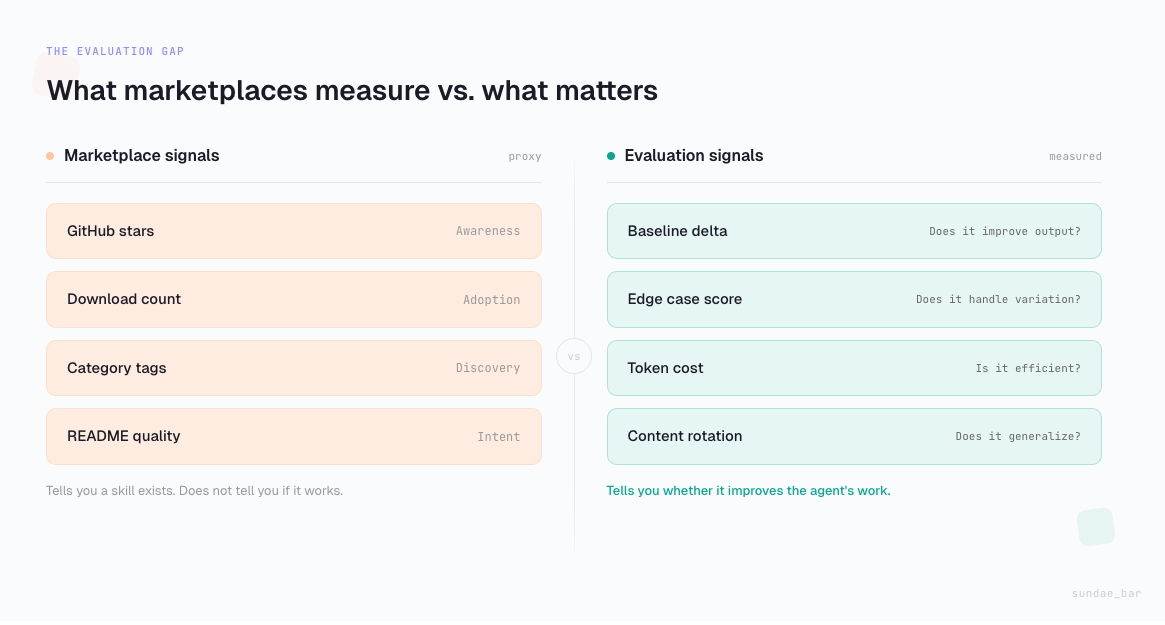Select the GitHub stars card
The image size is (1165, 625).
pos(293,231)
